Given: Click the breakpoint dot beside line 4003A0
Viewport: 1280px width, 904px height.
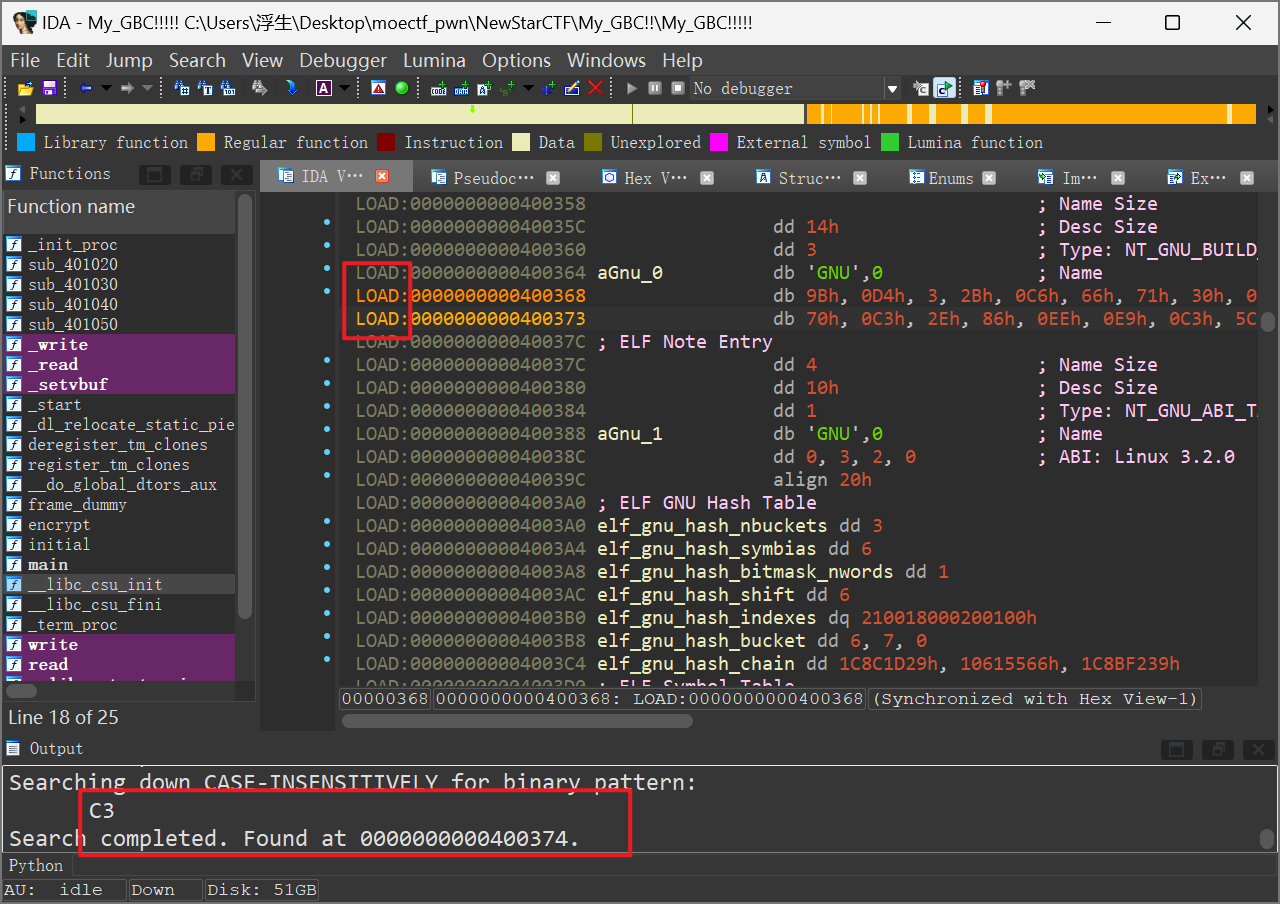Looking at the screenshot, I should [x=327, y=520].
